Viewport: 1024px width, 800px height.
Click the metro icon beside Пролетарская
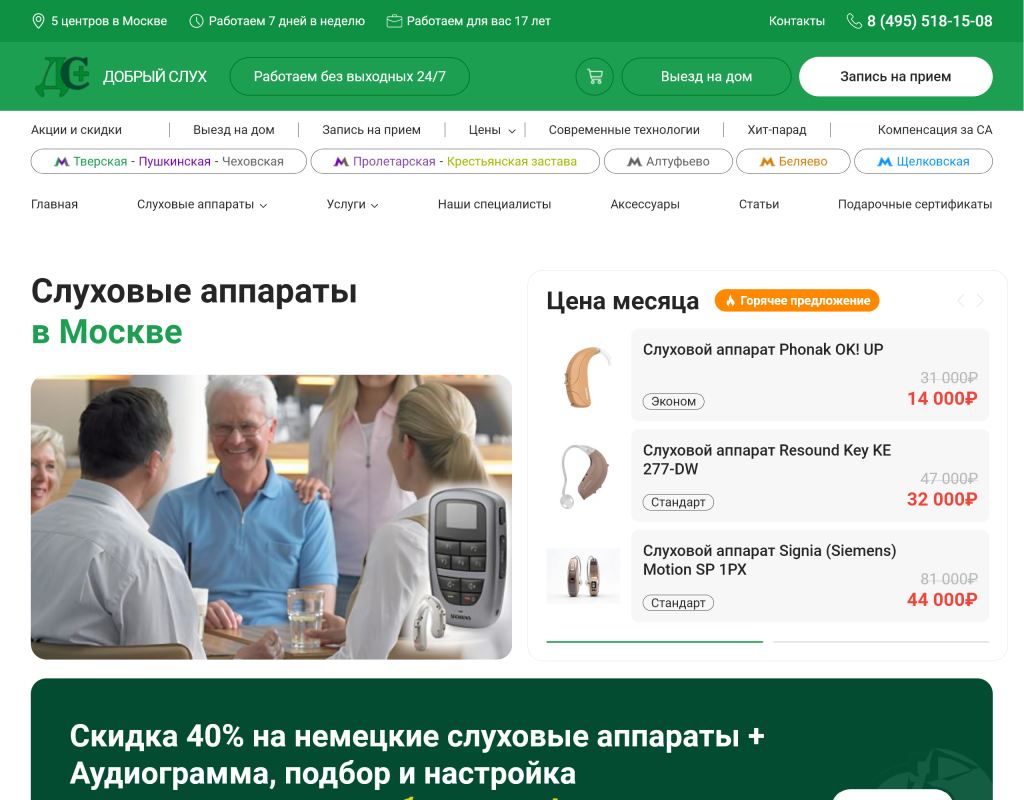[x=341, y=161]
